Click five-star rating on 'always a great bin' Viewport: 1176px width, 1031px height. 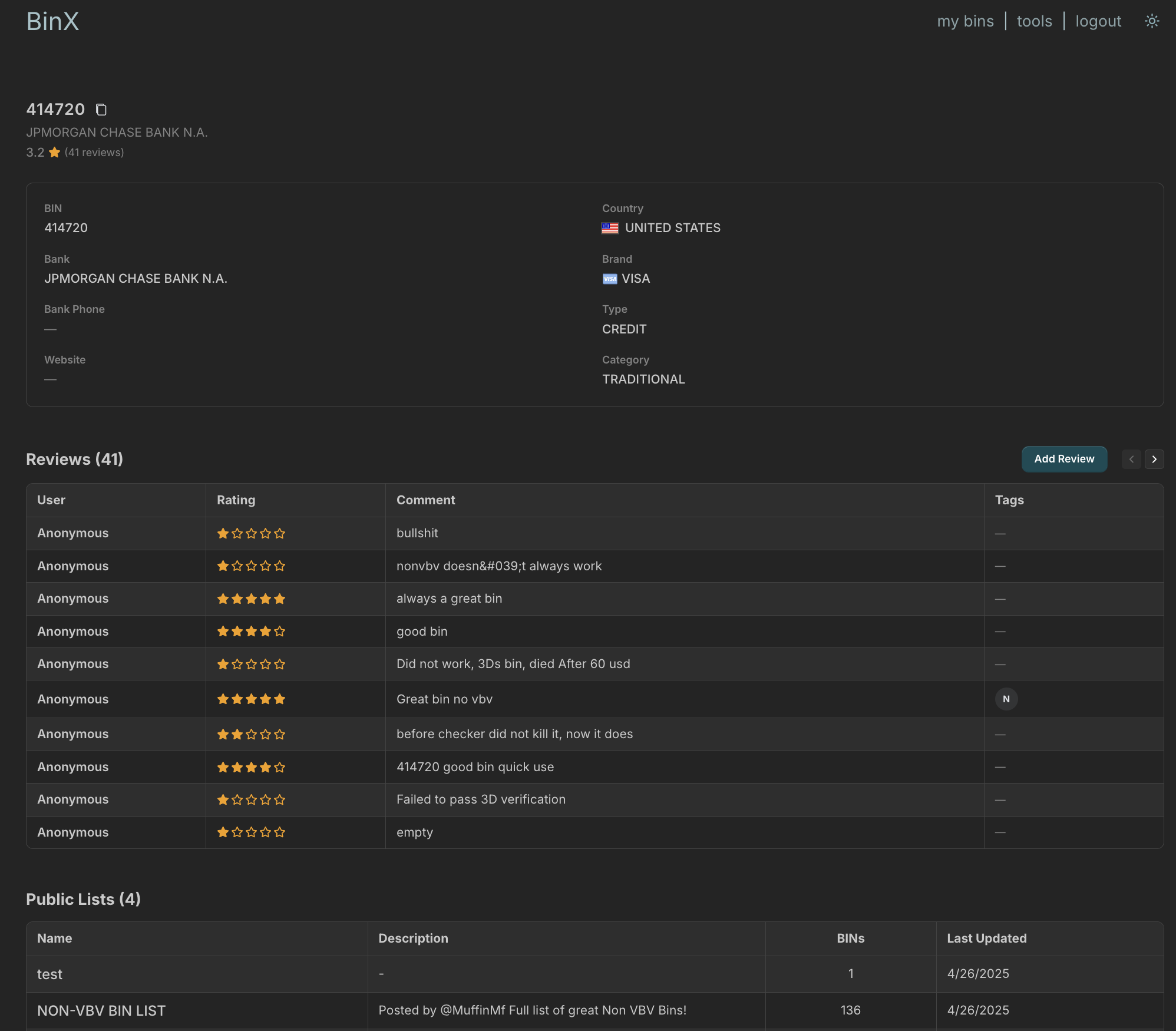pos(251,599)
